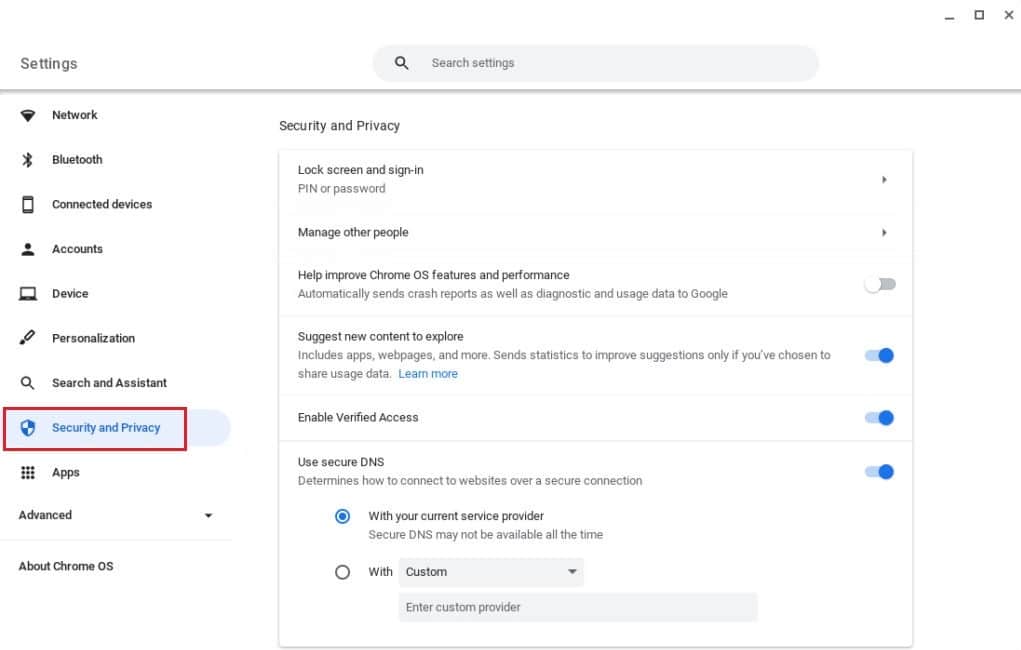Open the Bluetooth section icon
The height and width of the screenshot is (650, 1021).
28,159
